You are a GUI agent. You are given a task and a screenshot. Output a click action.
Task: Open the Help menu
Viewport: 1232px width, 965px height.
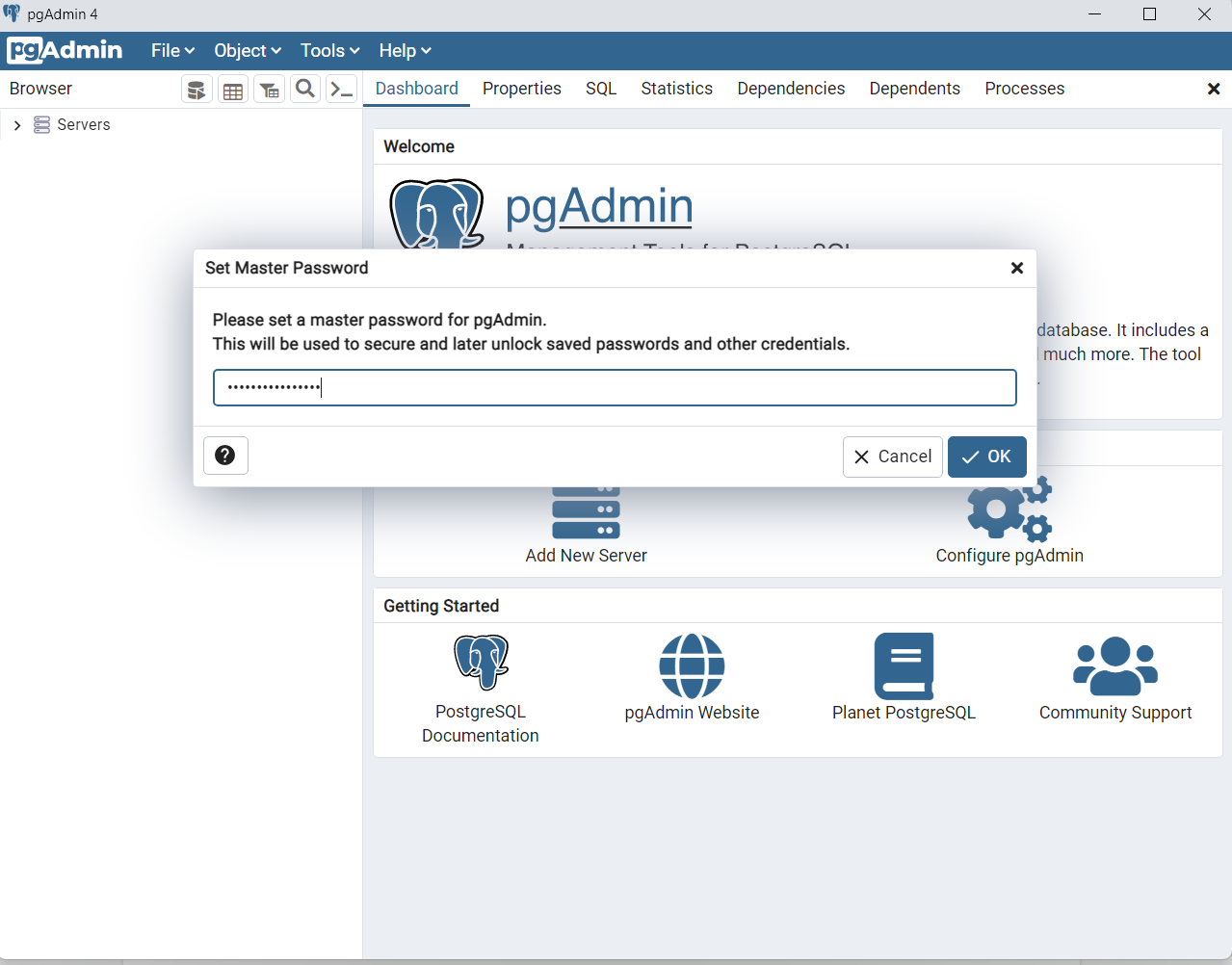(x=405, y=51)
